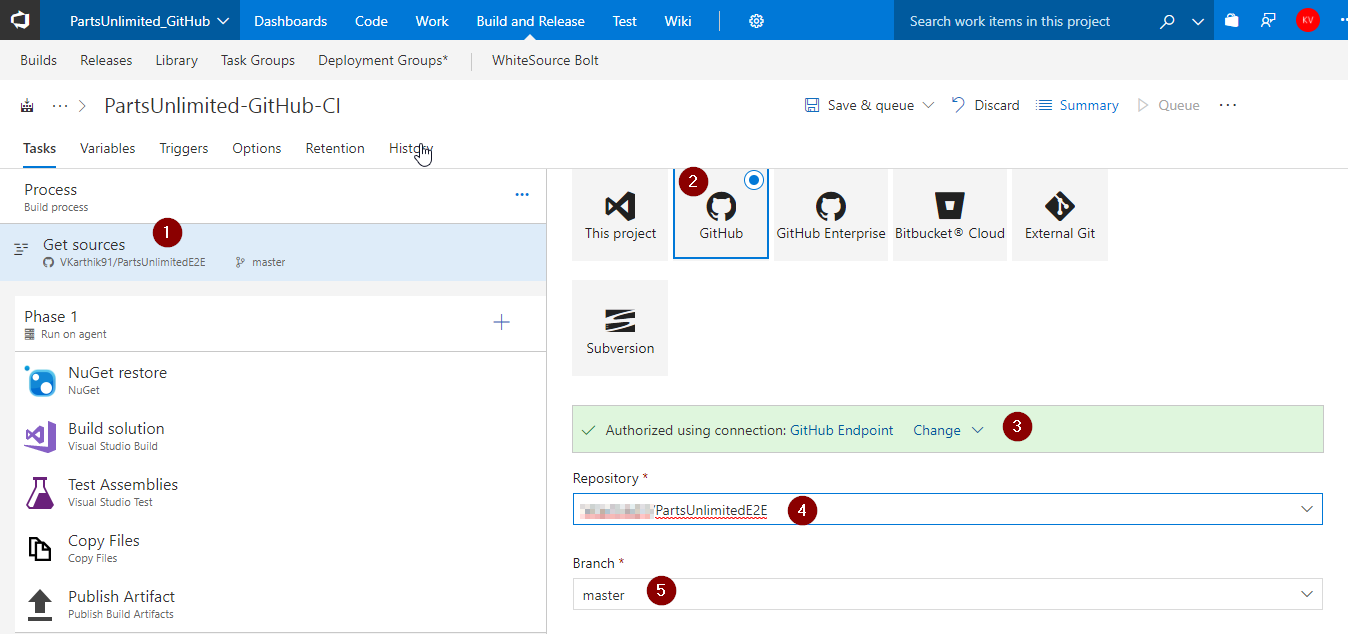
Task: Open the KV user avatar menu
Action: click(x=1307, y=20)
